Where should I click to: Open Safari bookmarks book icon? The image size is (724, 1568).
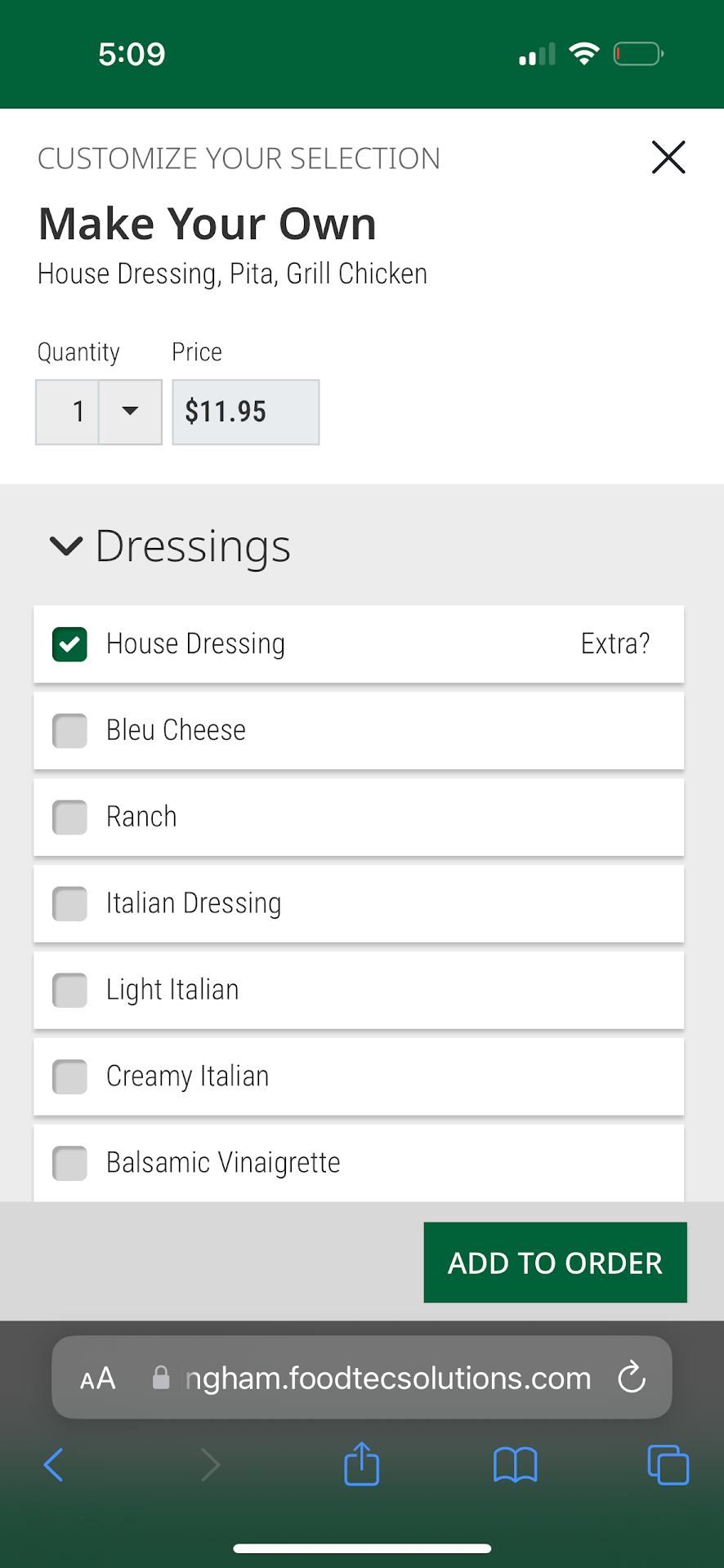coord(515,1464)
